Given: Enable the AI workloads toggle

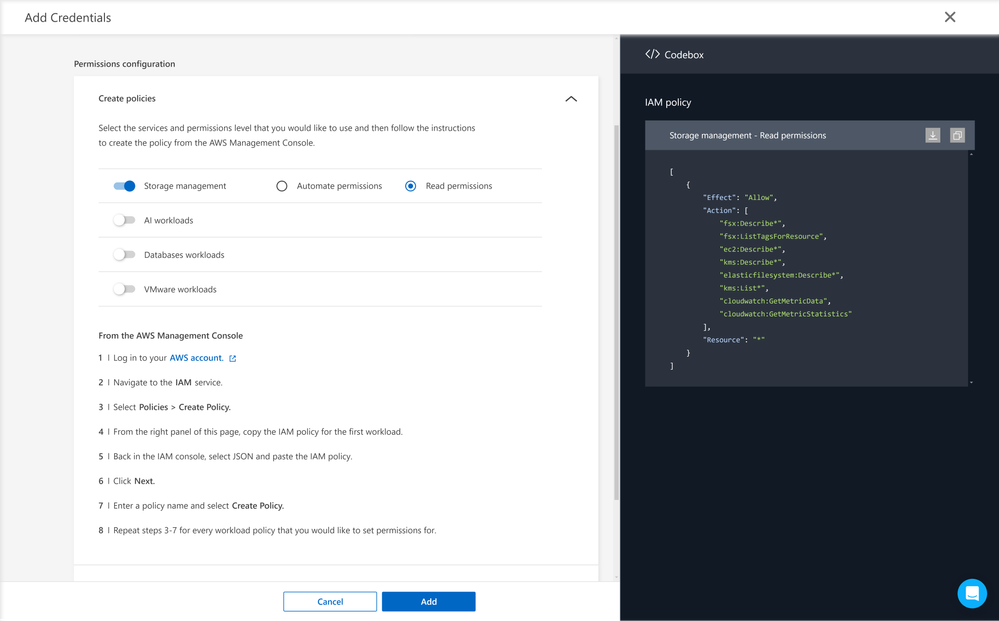Looking at the screenshot, I should (124, 220).
